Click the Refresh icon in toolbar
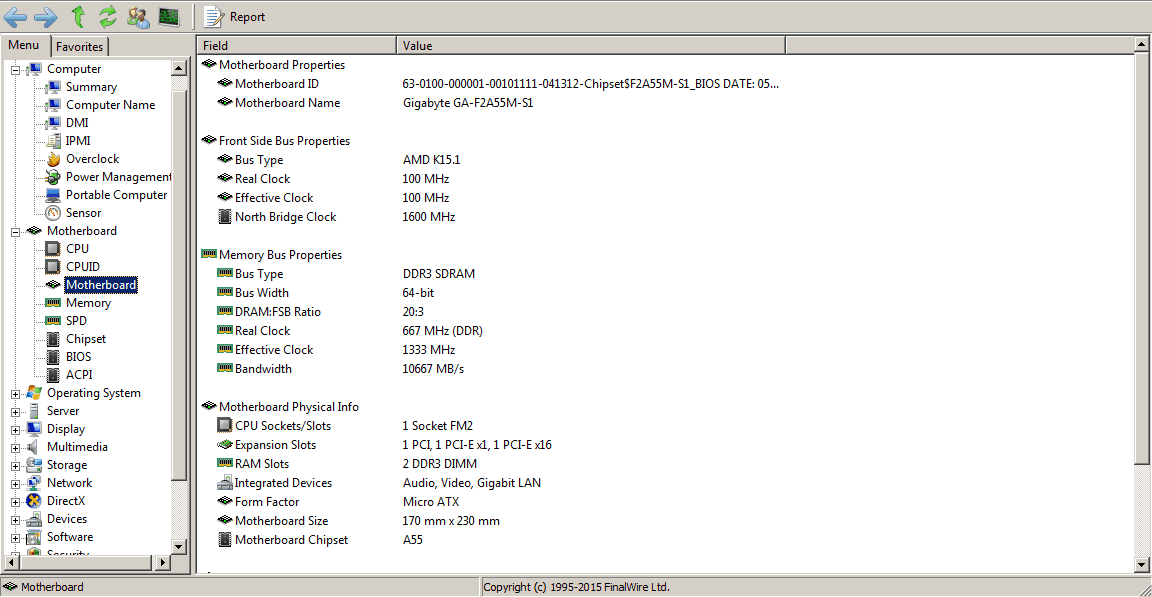1152x597 pixels. coord(107,16)
